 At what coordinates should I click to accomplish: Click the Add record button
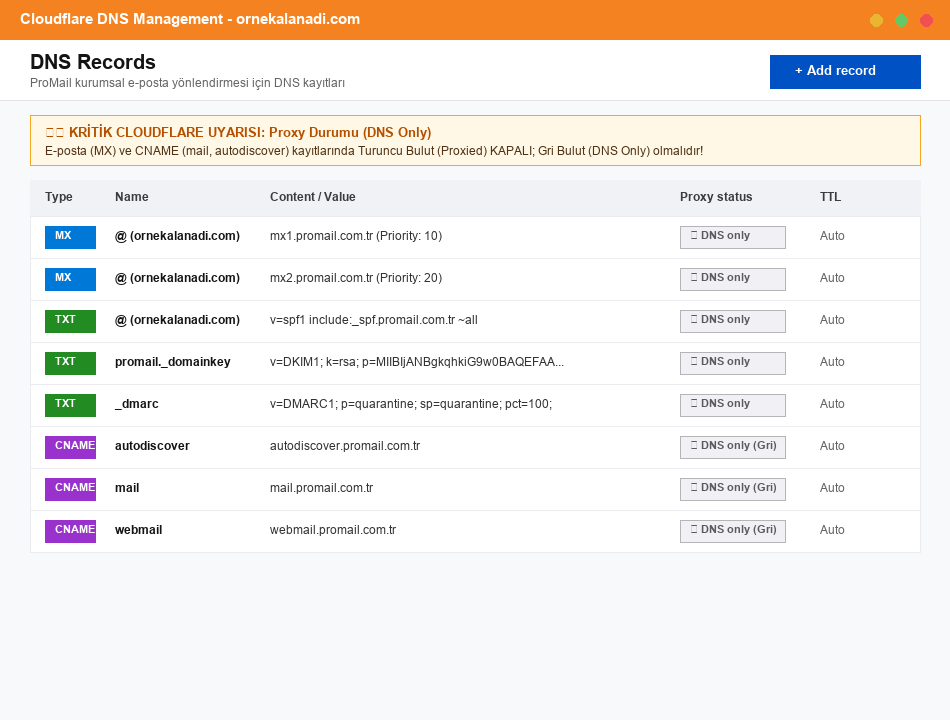[x=845, y=72]
